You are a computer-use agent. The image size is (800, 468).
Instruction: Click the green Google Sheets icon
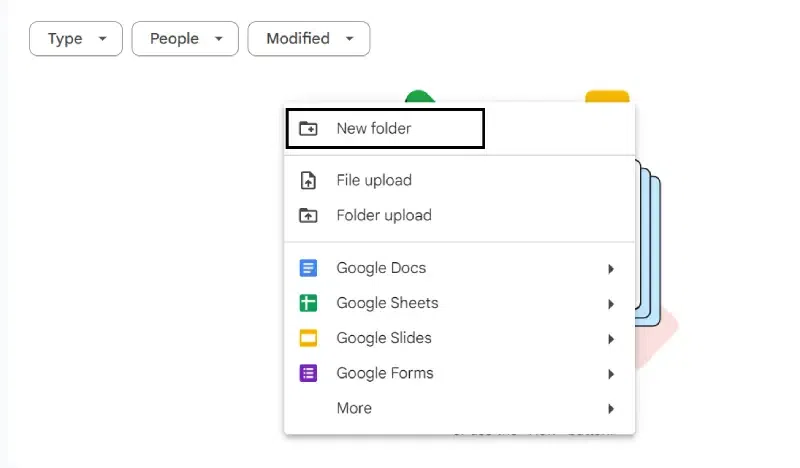click(x=308, y=303)
